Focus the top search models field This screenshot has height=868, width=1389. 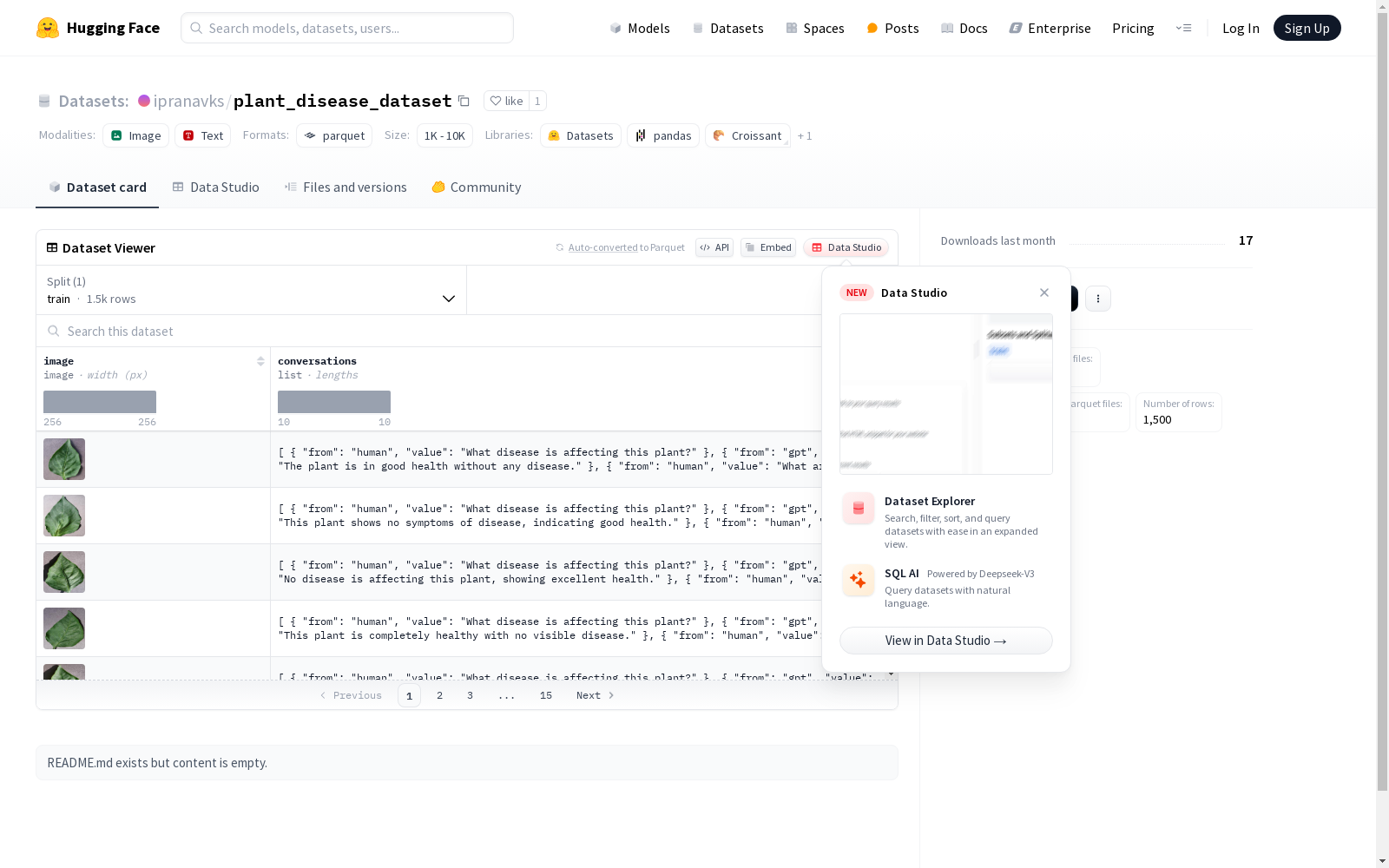[347, 28]
